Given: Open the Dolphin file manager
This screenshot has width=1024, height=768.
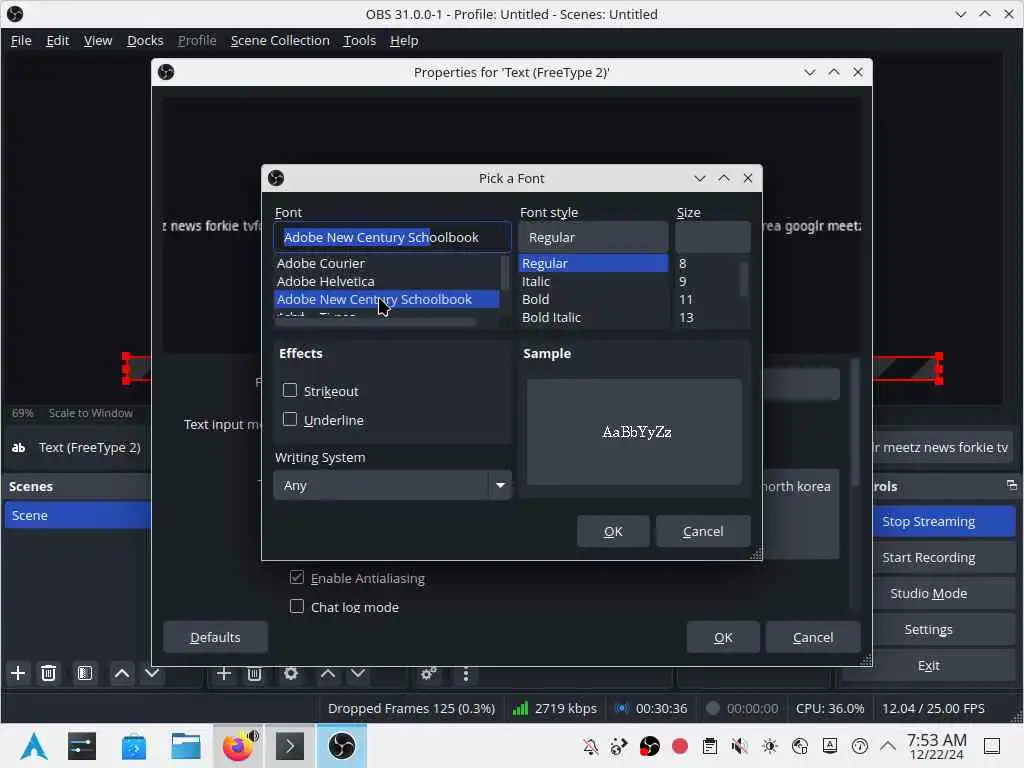Looking at the screenshot, I should (x=185, y=746).
